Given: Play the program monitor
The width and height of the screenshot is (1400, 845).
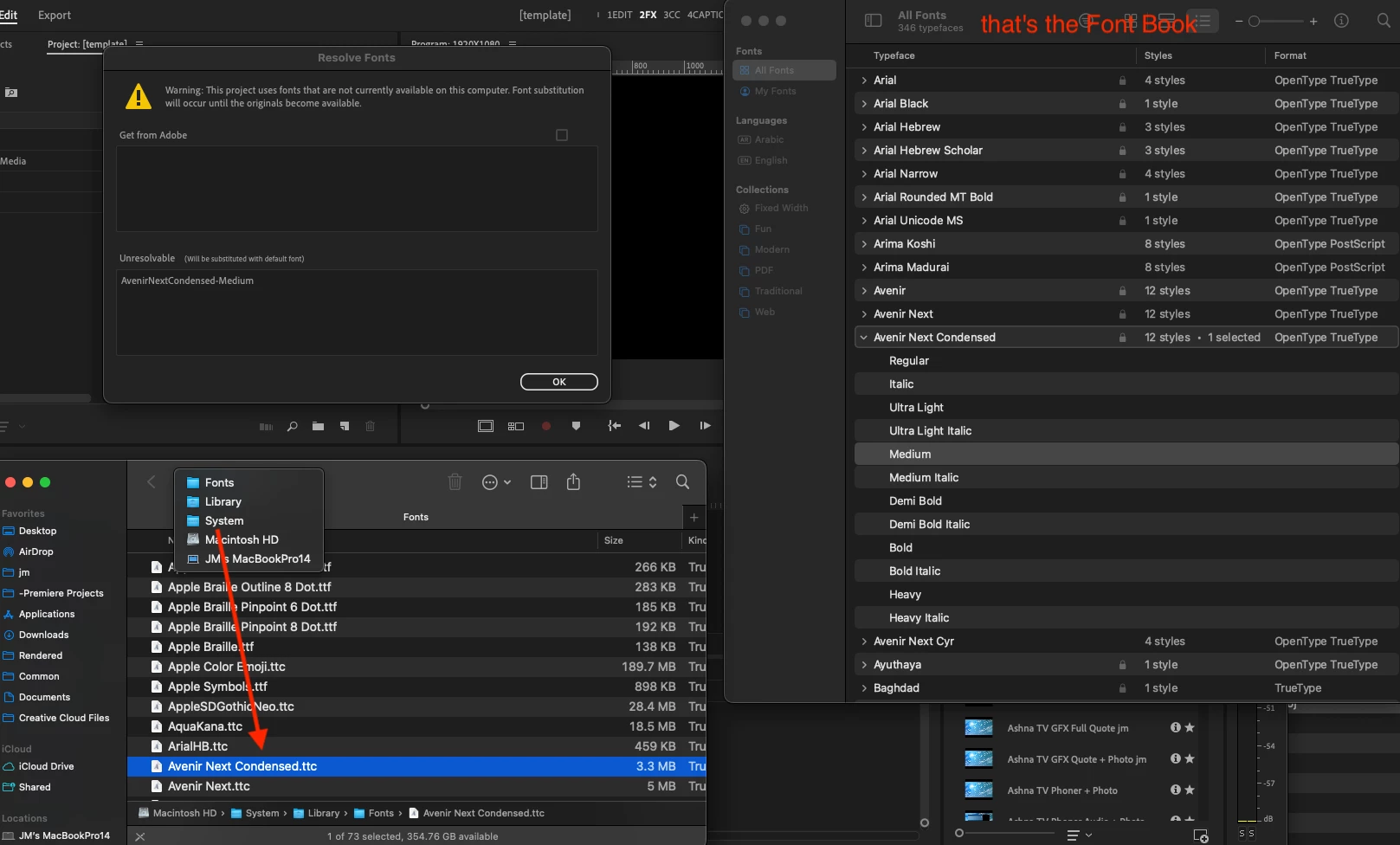Looking at the screenshot, I should click(674, 426).
